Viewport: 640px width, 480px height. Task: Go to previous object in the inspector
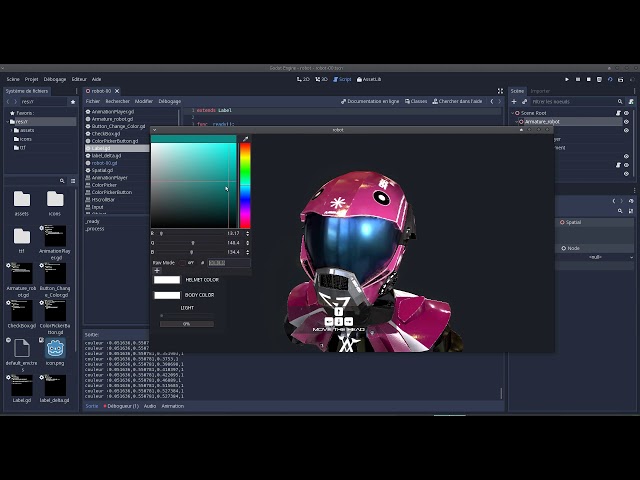point(614,201)
